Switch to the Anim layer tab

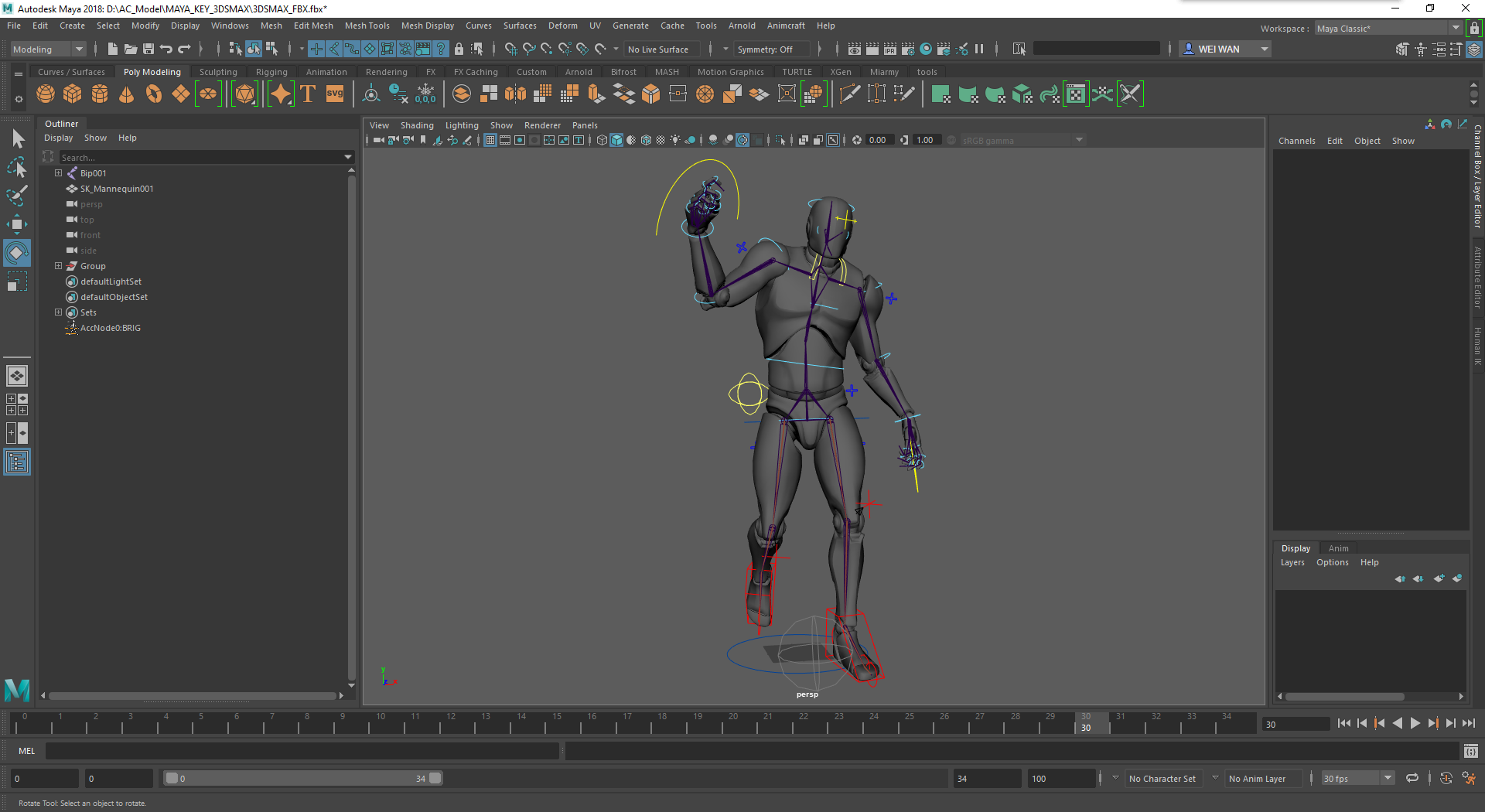(1338, 548)
